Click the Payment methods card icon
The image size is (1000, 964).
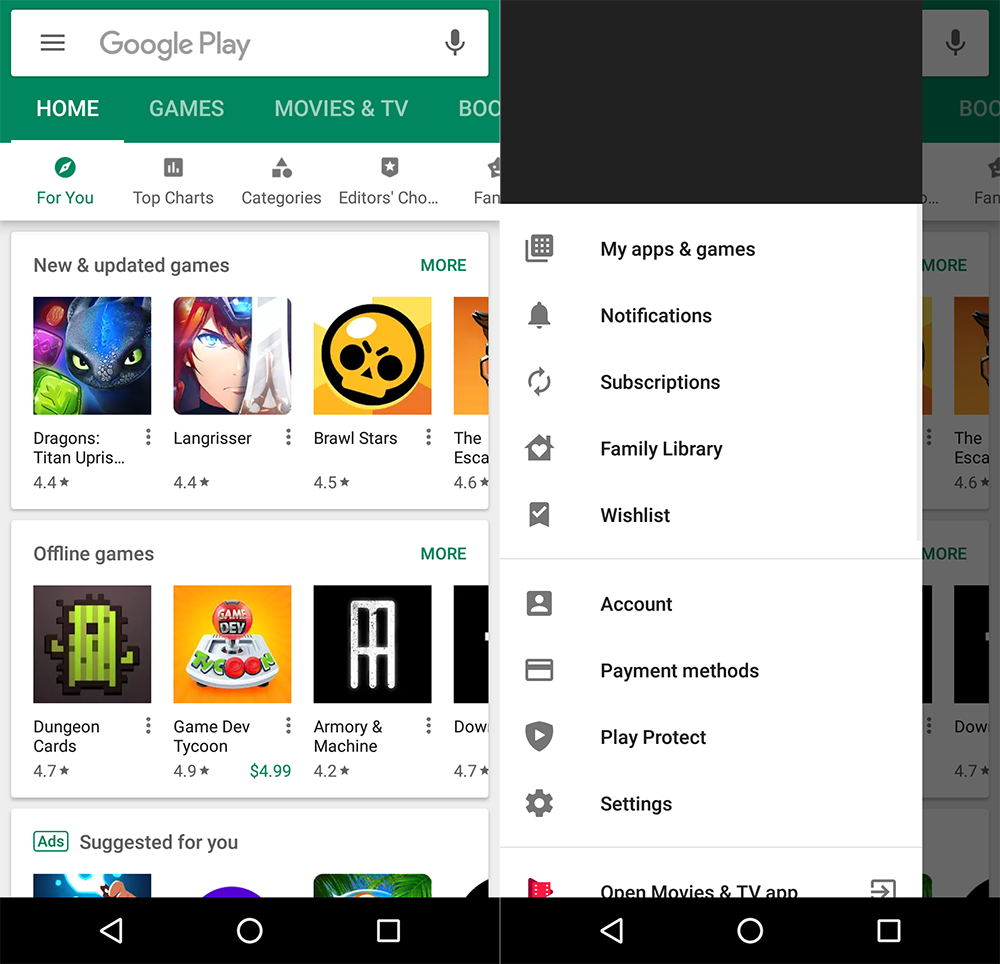tap(539, 670)
